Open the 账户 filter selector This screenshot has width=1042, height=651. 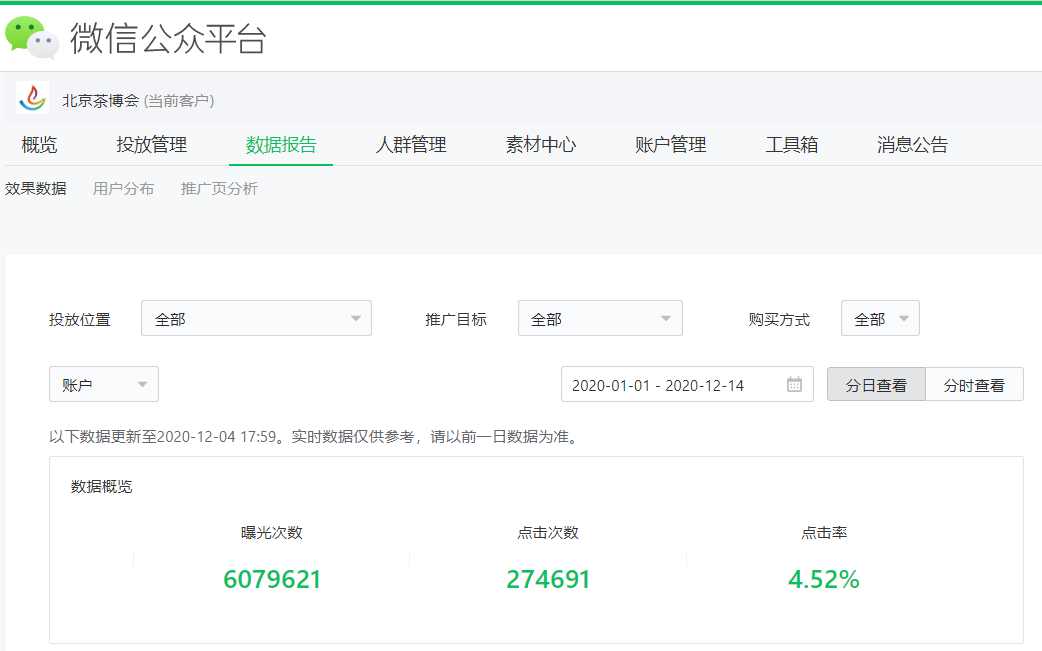click(103, 384)
